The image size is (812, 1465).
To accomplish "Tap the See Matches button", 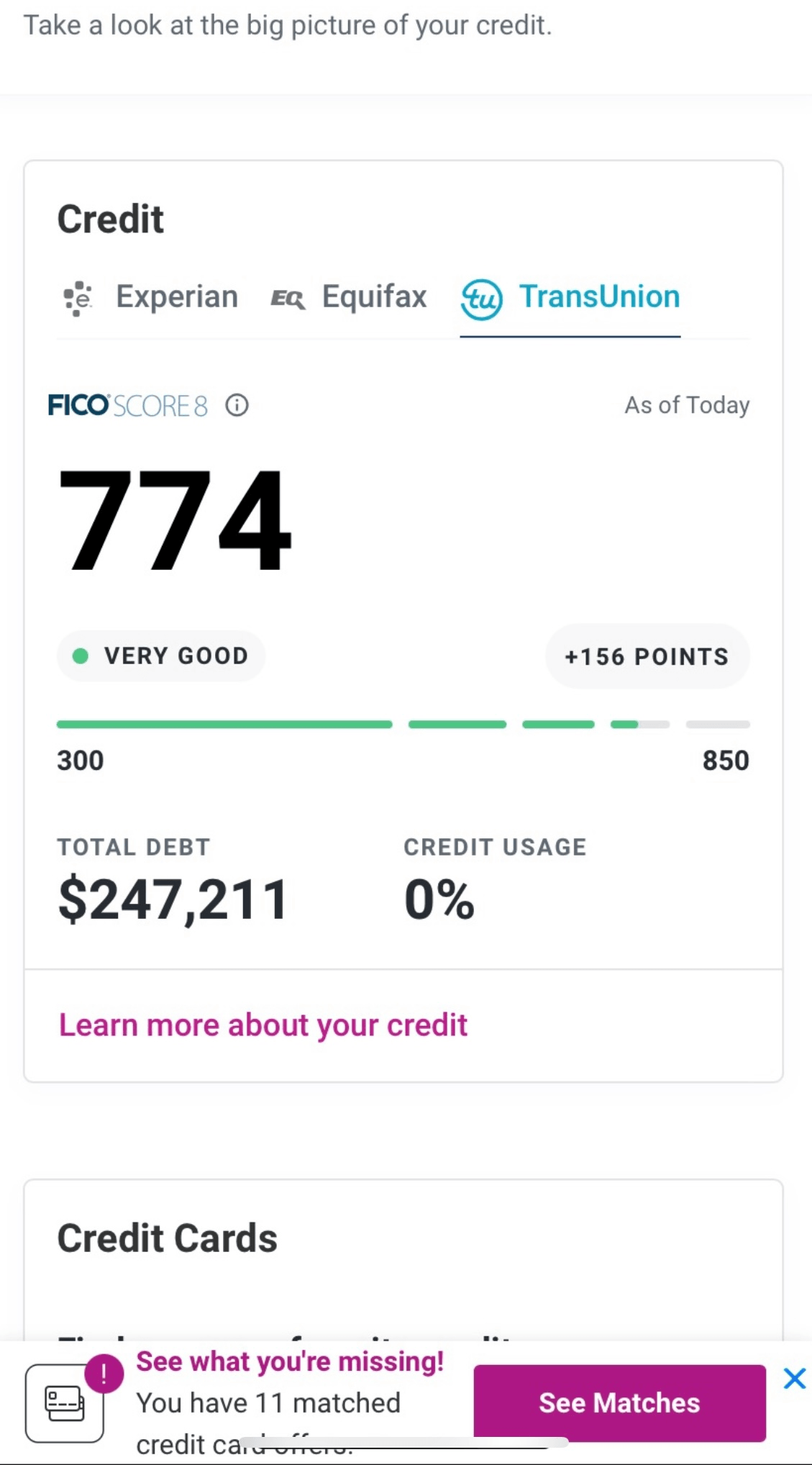I will pos(620,1403).
